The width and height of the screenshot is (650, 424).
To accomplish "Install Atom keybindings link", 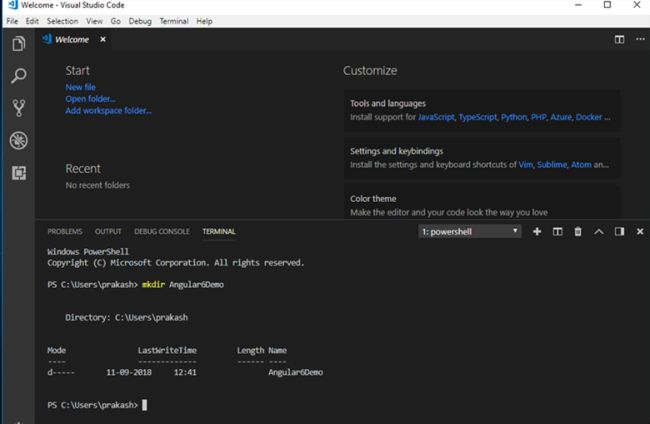I will (581, 165).
